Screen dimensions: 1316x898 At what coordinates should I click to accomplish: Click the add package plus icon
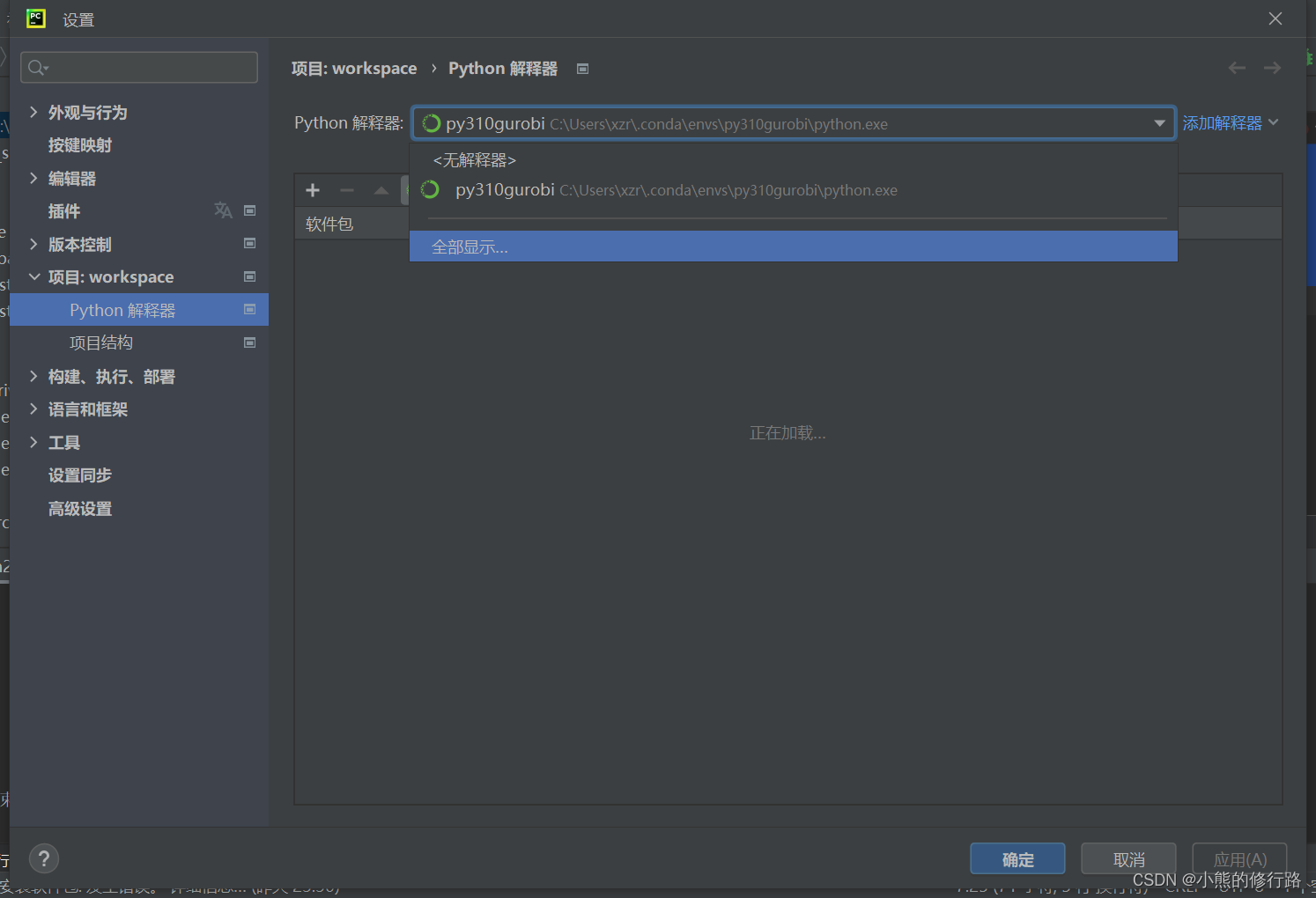(313, 189)
